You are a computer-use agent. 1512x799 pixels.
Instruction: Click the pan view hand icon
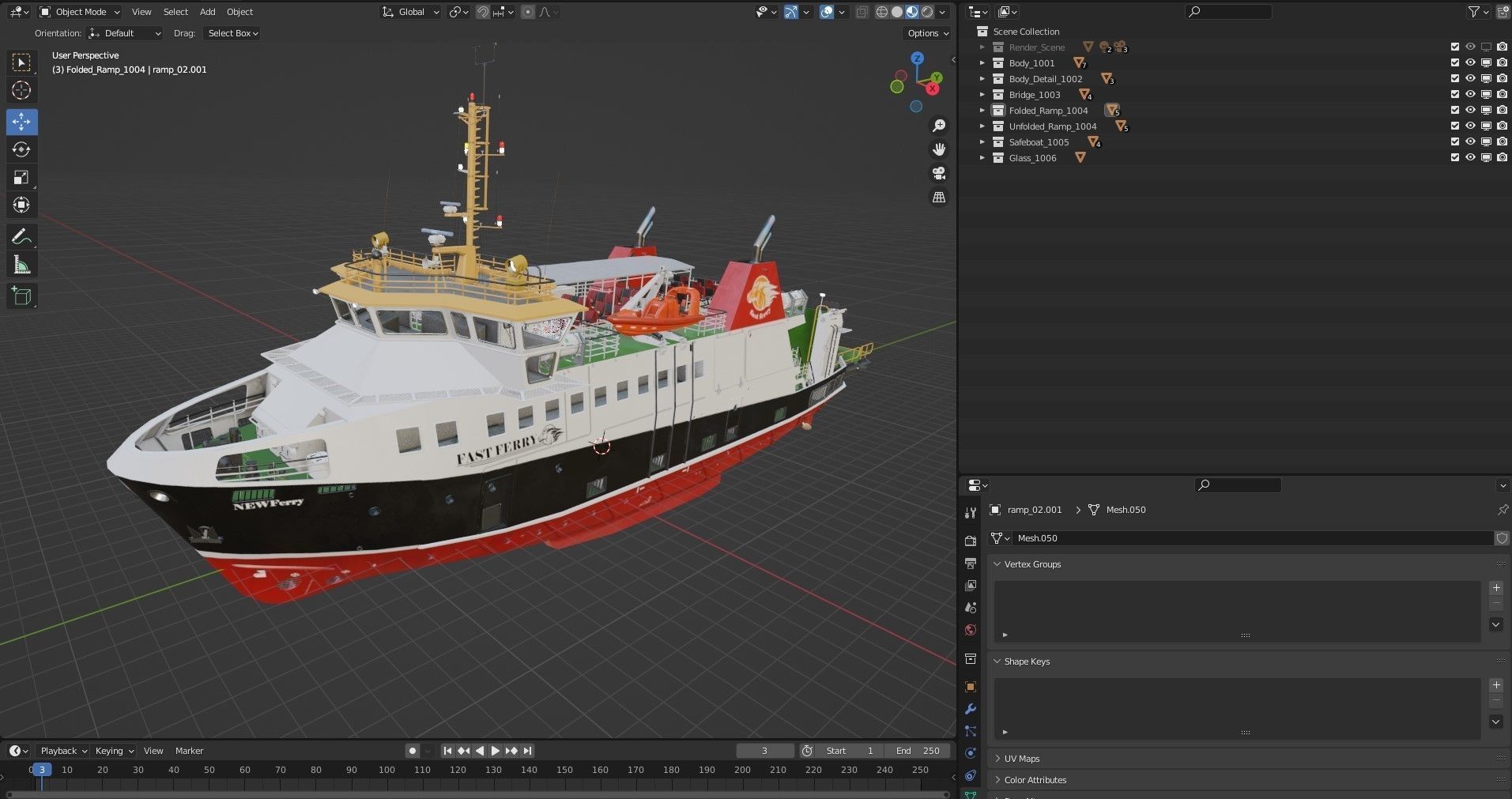(939, 149)
